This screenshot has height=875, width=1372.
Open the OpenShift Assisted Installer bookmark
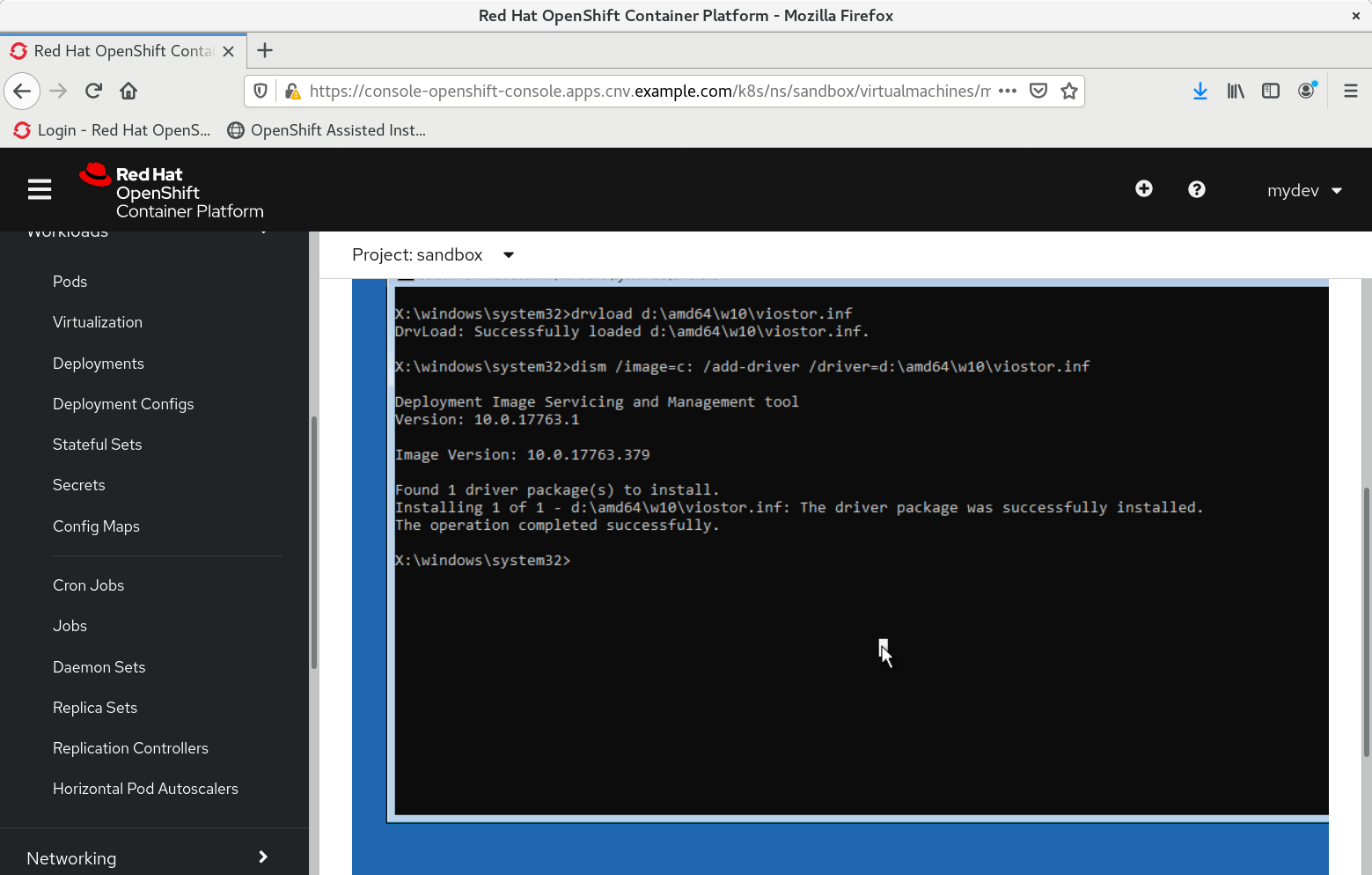(x=326, y=130)
